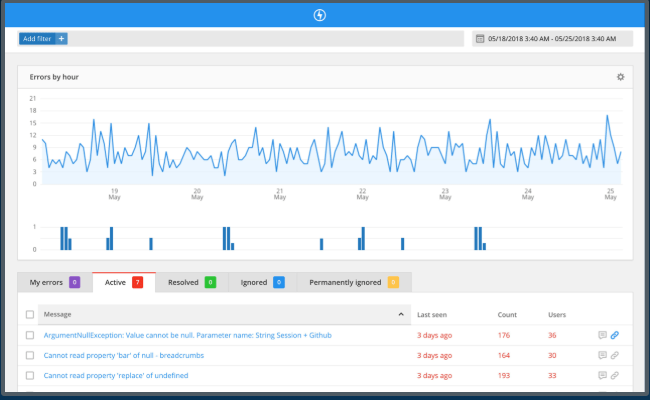Image resolution: width=650 pixels, height=400 pixels.
Task: Open the calendar icon for date range
Action: pyautogui.click(x=480, y=39)
